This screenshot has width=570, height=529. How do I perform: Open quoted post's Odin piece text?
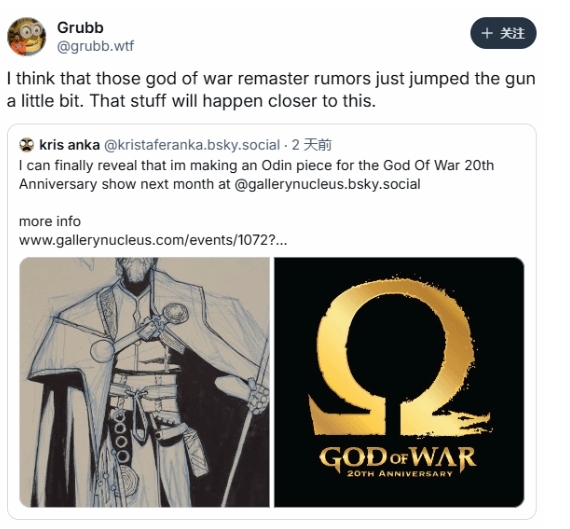coord(256,175)
